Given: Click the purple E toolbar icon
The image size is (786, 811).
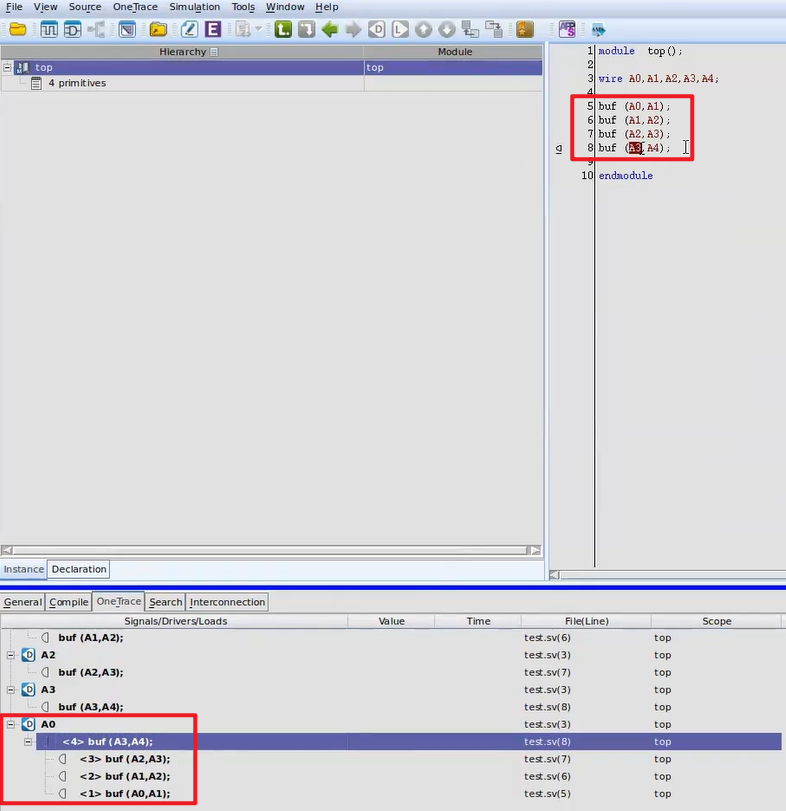Looking at the screenshot, I should point(213,29).
